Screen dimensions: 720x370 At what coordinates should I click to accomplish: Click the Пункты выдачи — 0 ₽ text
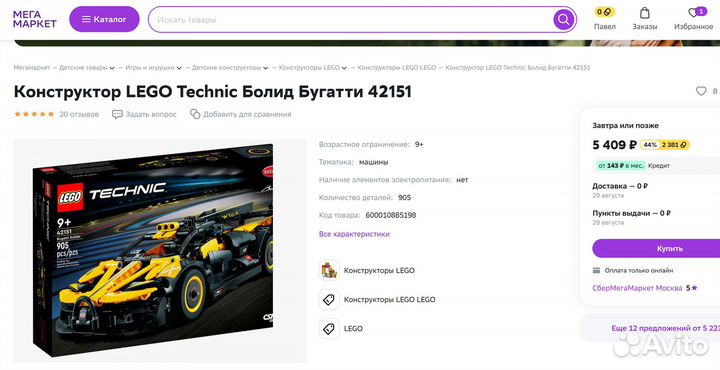coord(631,213)
